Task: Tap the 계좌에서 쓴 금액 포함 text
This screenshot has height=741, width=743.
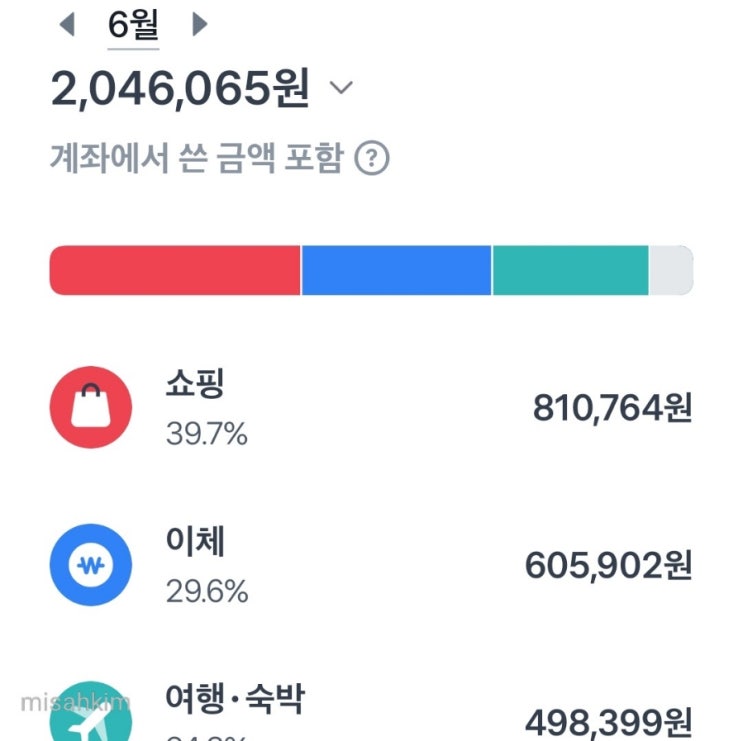Action: (196, 158)
